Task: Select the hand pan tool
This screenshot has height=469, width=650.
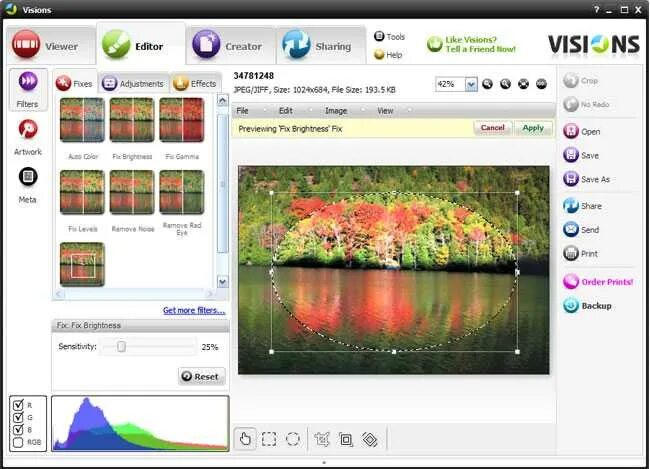Action: click(x=245, y=439)
